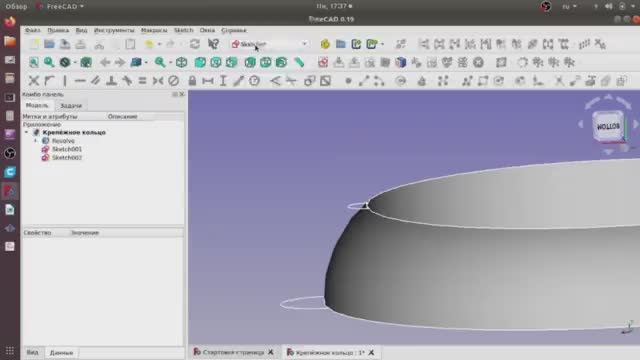Screen dimensions: 640x360
Task: Click the navigation cube face
Action: coord(608,127)
